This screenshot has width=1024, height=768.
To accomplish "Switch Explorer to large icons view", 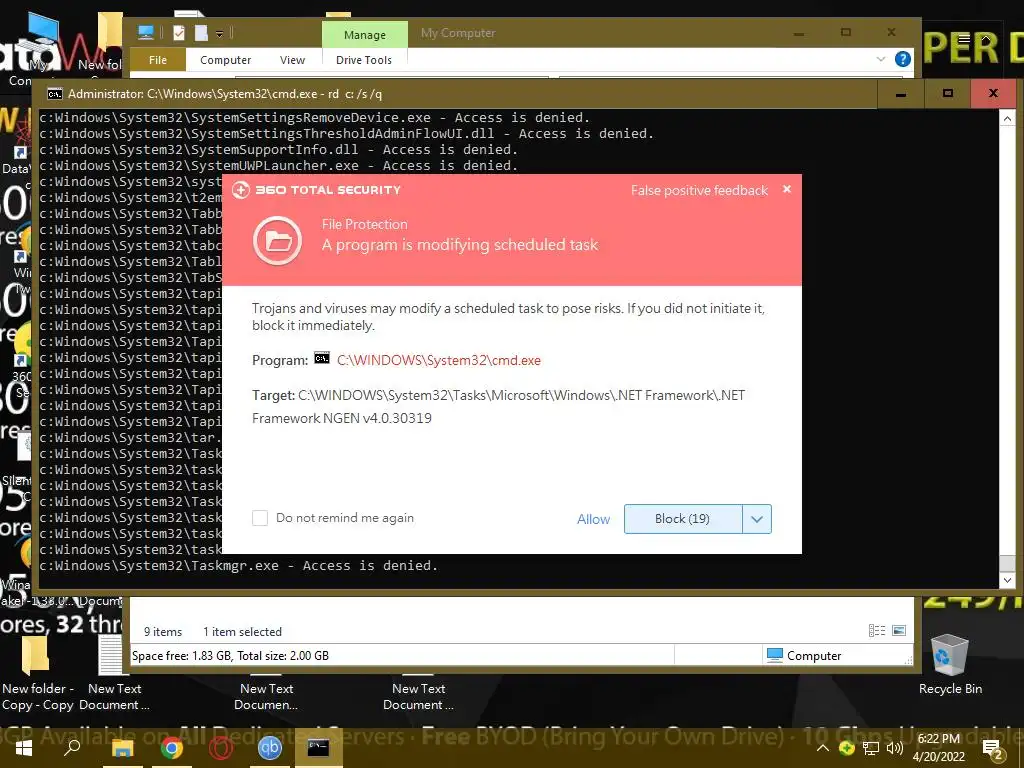I will pyautogui.click(x=899, y=630).
